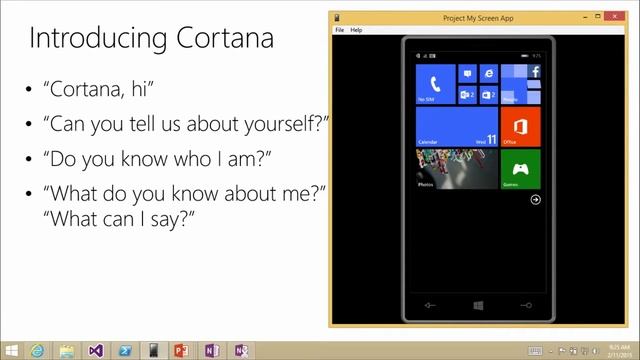640x360 pixels.
Task: Open OneNote clipping tool on the taskbar
Action: tap(241, 351)
